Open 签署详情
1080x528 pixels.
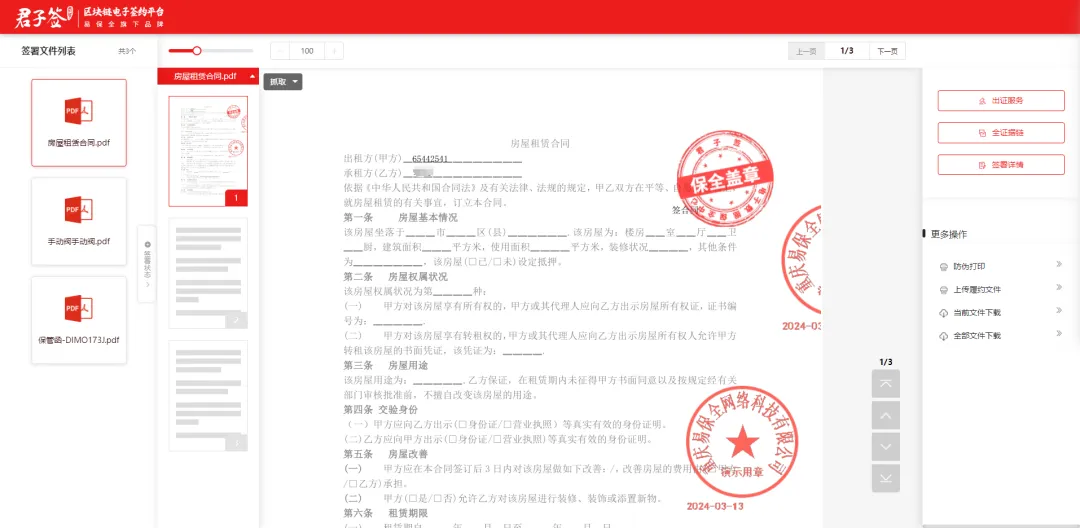click(x=1001, y=165)
